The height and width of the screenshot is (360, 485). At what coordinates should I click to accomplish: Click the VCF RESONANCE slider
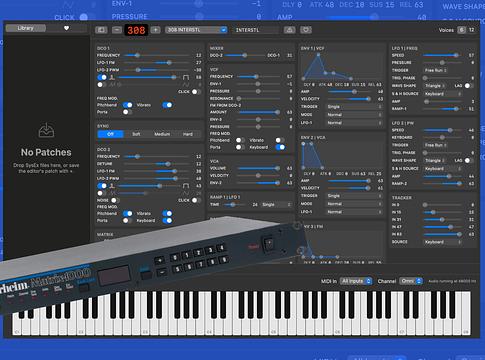[x=258, y=99]
